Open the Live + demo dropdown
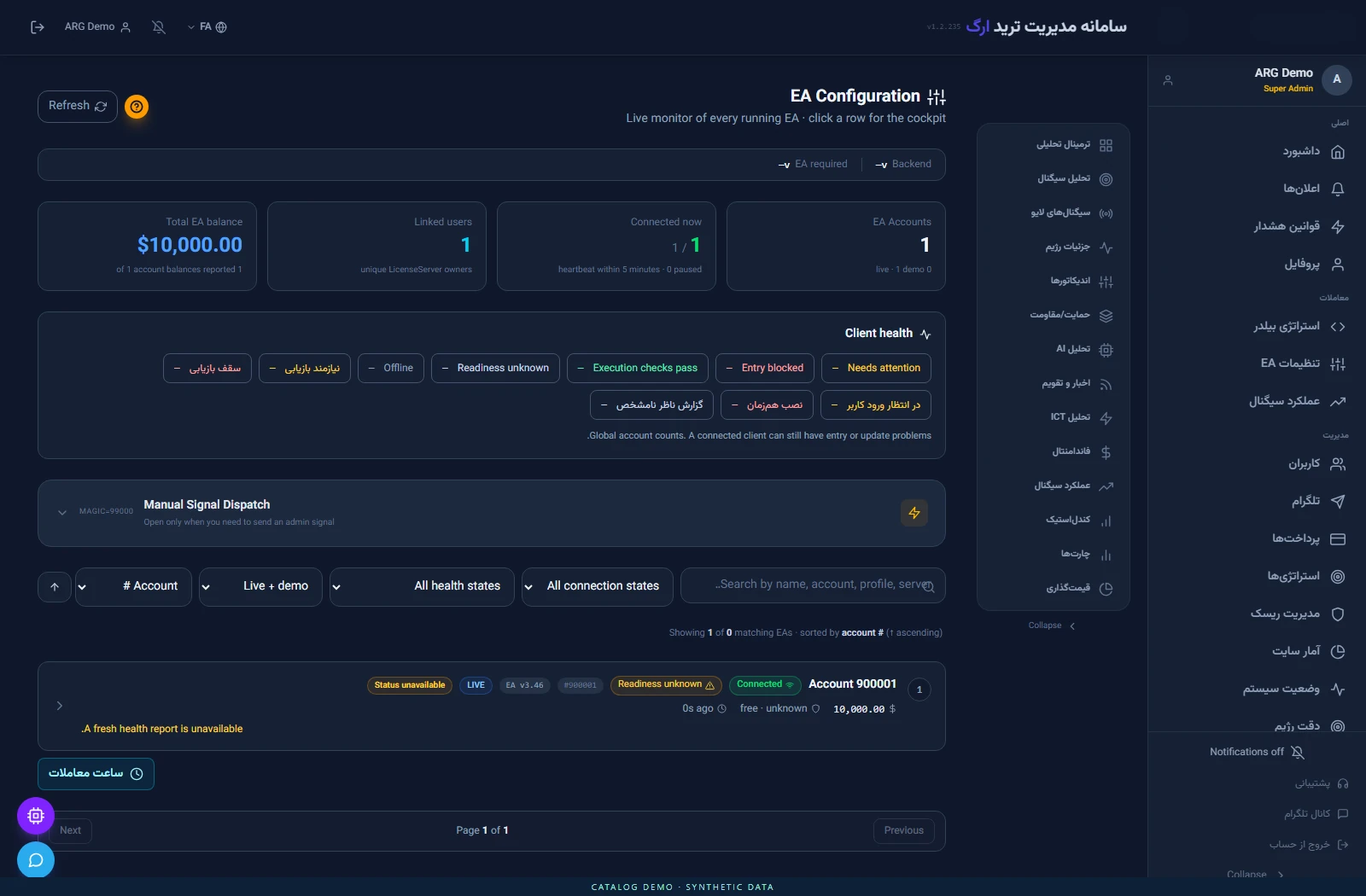This screenshot has height=896, width=1366. [260, 587]
